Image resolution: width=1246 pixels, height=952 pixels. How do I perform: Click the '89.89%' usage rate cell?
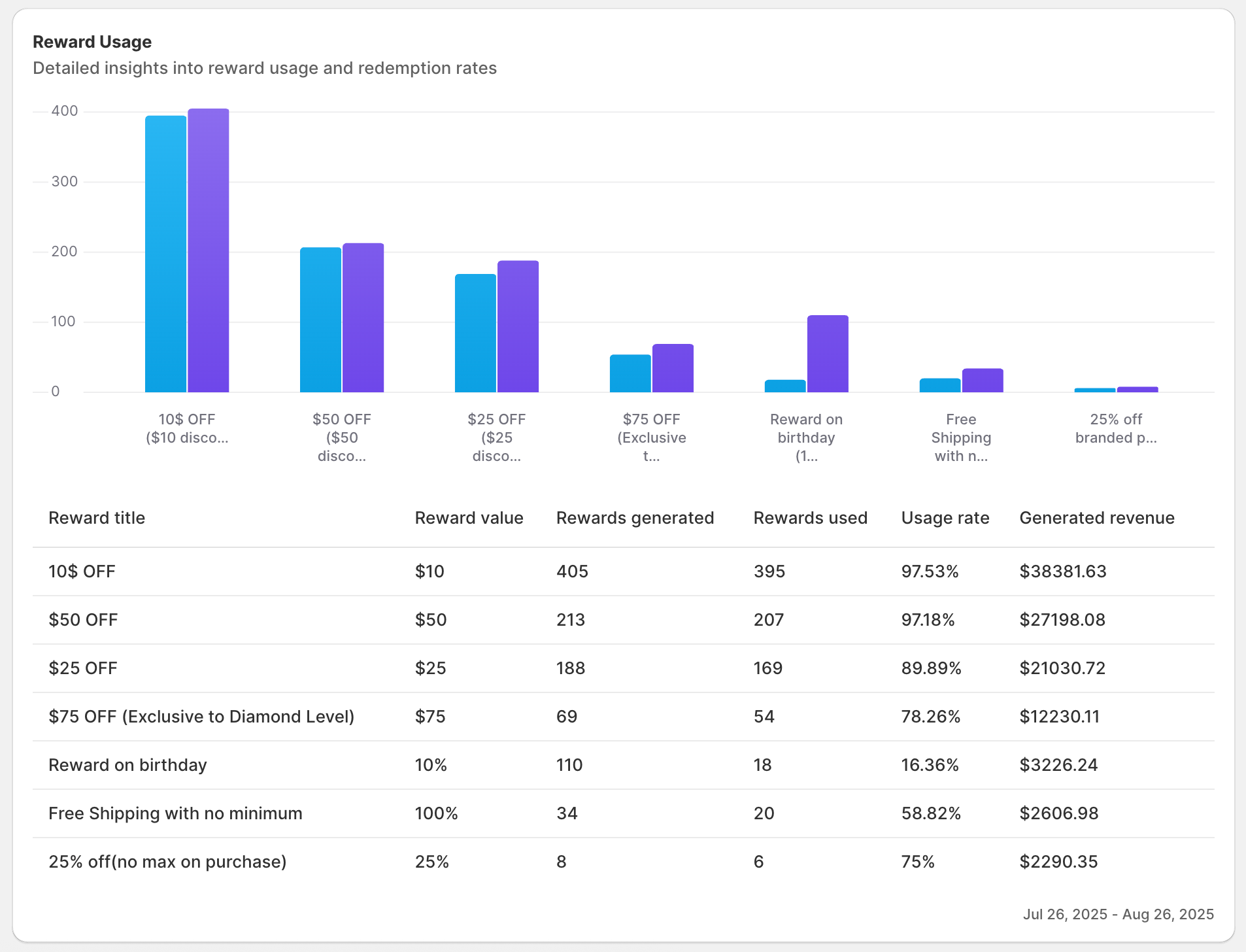pyautogui.click(x=932, y=668)
